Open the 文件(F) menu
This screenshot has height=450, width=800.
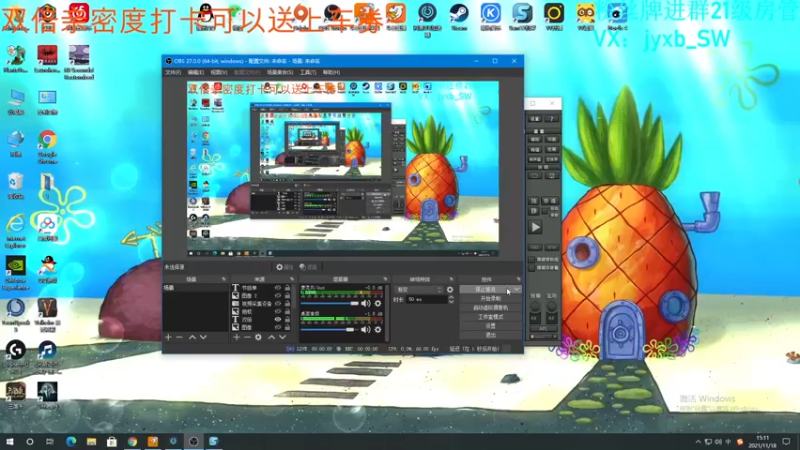point(173,72)
